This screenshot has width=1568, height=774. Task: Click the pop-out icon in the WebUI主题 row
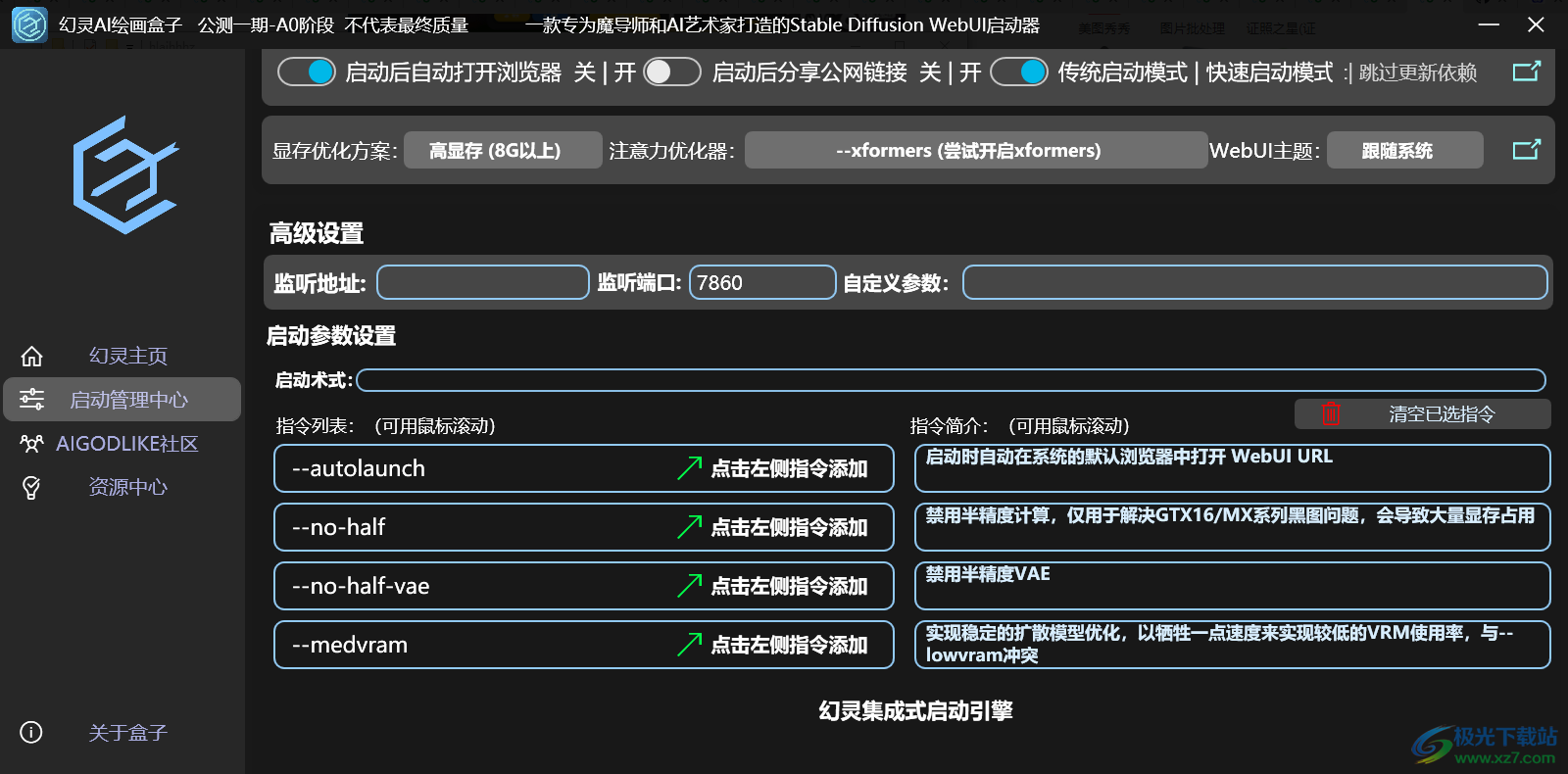tap(1527, 150)
